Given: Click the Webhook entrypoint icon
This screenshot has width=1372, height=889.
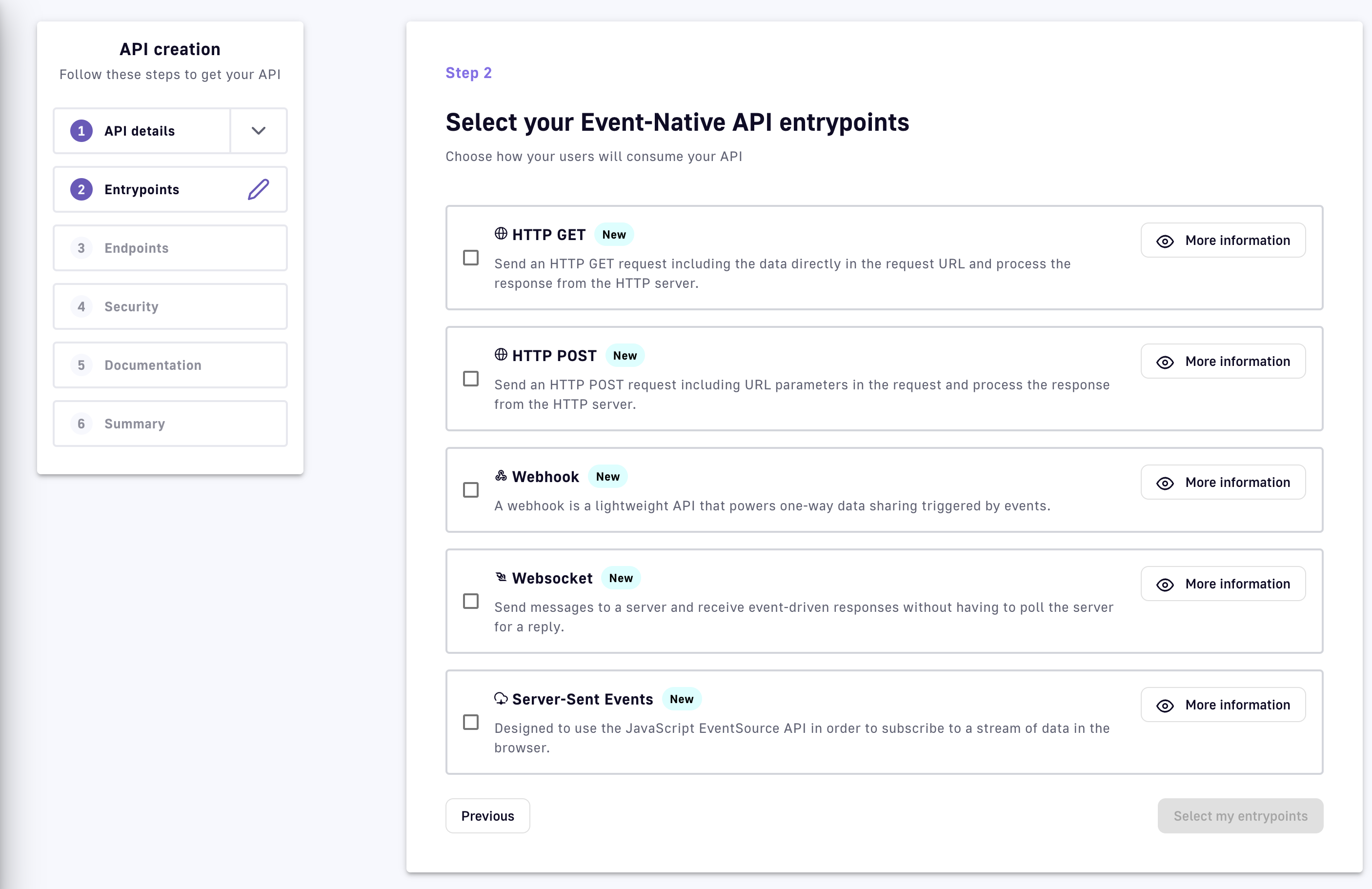Looking at the screenshot, I should point(501,476).
